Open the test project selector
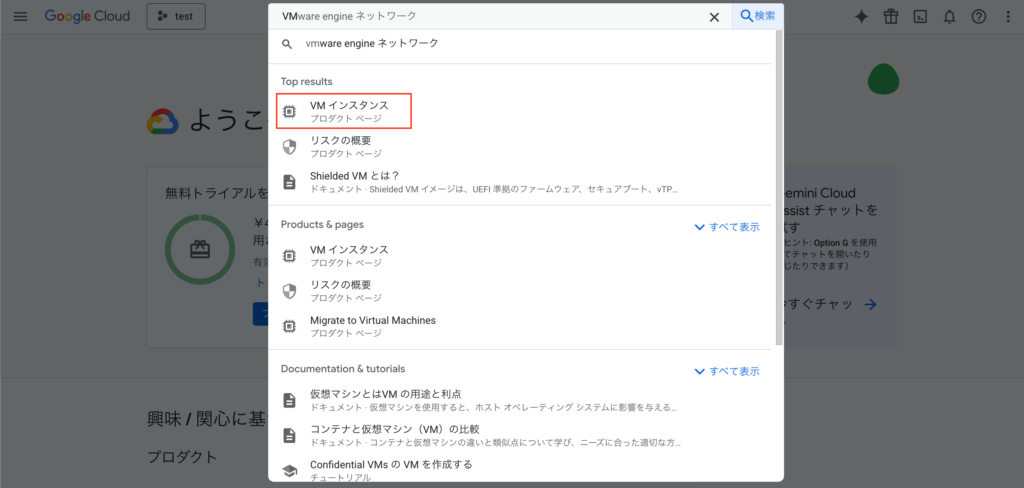Viewport: 1024px width, 488px height. coord(176,17)
